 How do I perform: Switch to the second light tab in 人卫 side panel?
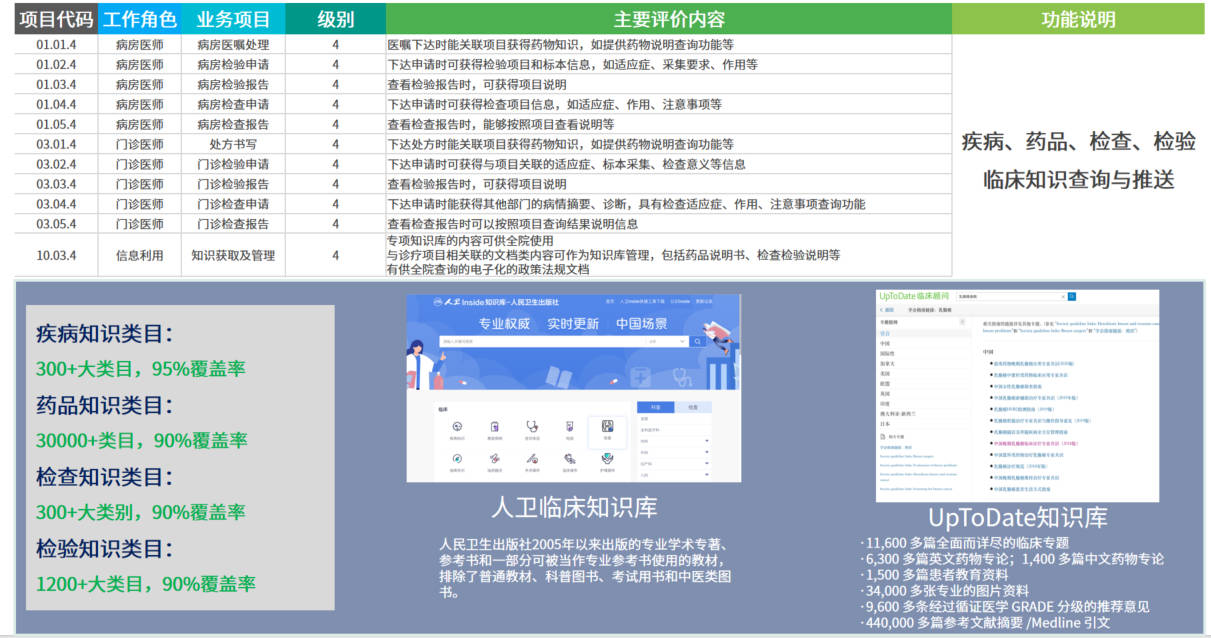pos(693,407)
